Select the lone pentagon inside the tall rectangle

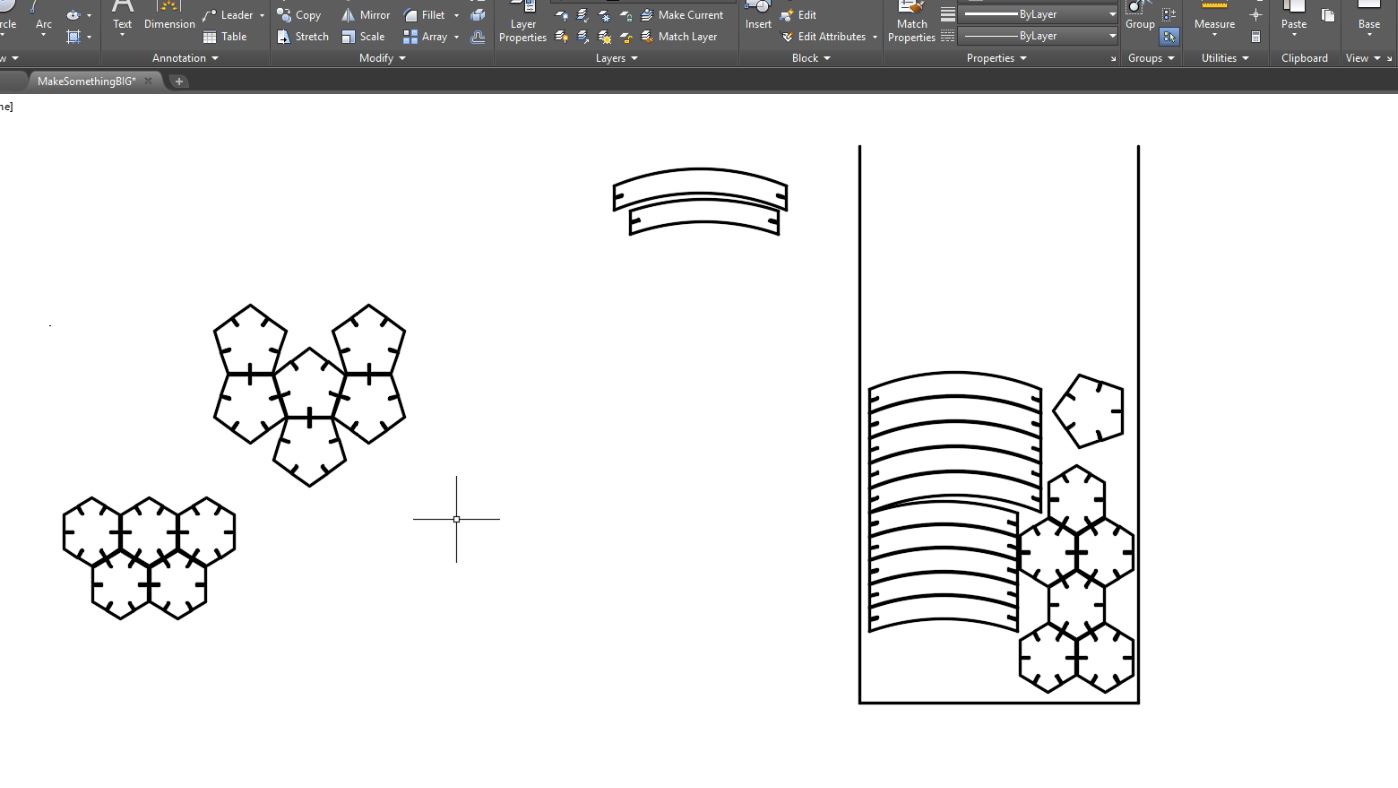click(x=1089, y=411)
